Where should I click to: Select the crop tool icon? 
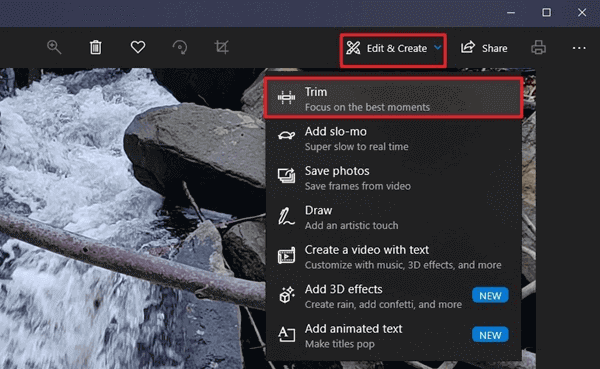tap(222, 47)
